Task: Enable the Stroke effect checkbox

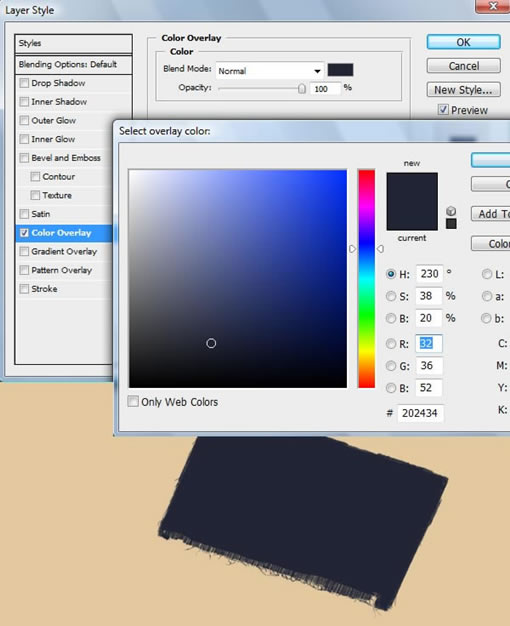Action: click(x=24, y=288)
